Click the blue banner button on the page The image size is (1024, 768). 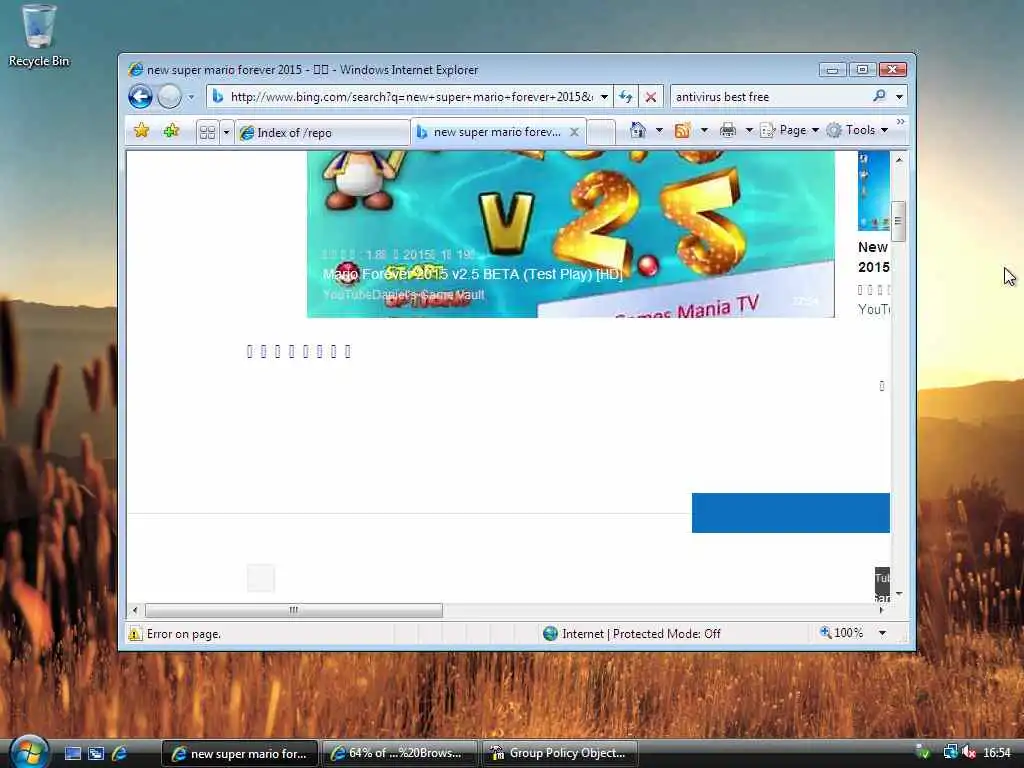click(791, 513)
